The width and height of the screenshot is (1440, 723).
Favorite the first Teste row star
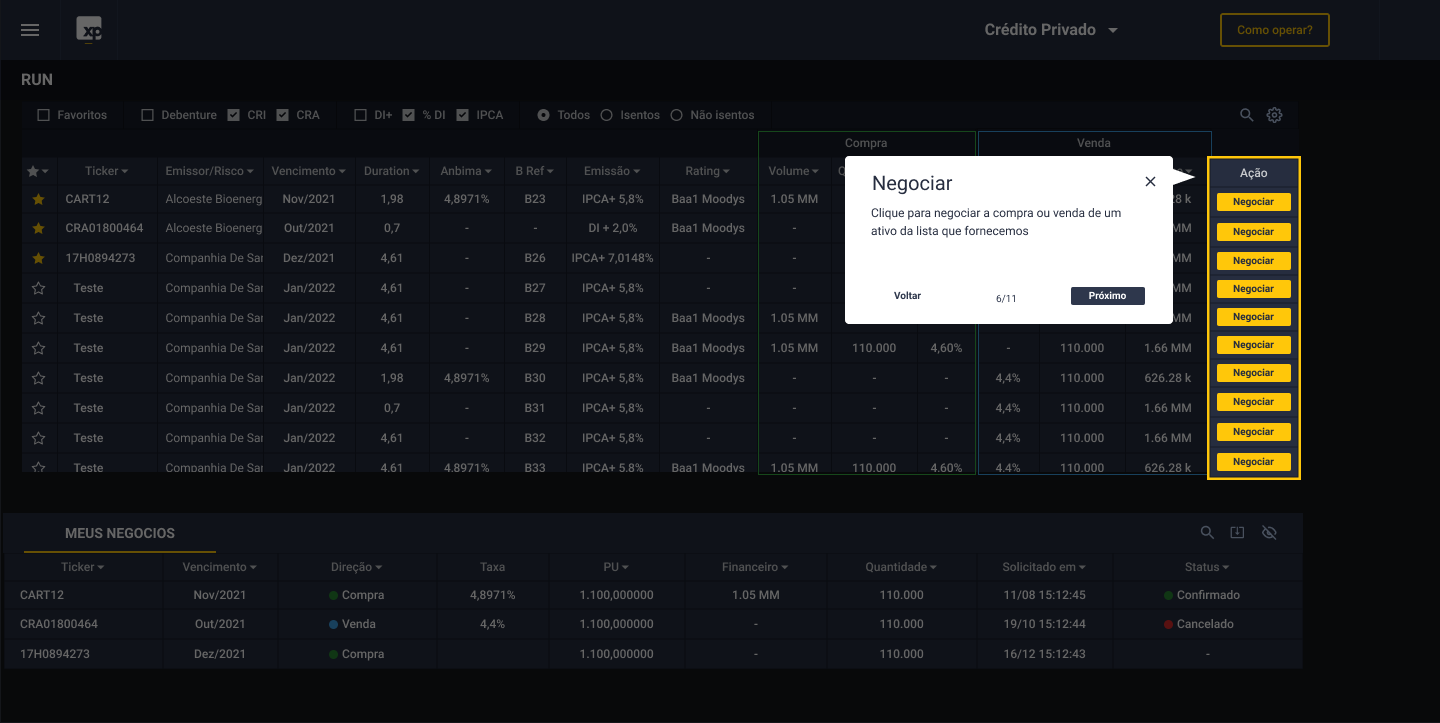(x=39, y=289)
